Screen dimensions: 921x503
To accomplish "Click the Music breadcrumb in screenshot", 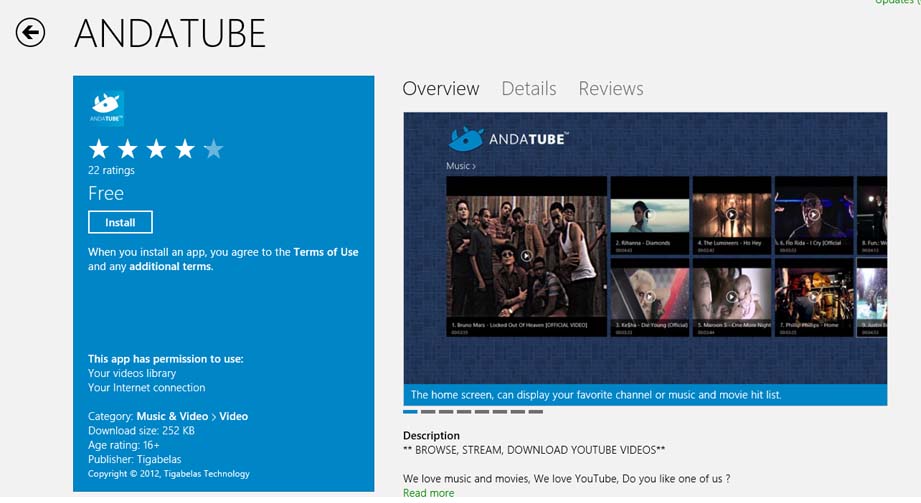I will point(460,166).
